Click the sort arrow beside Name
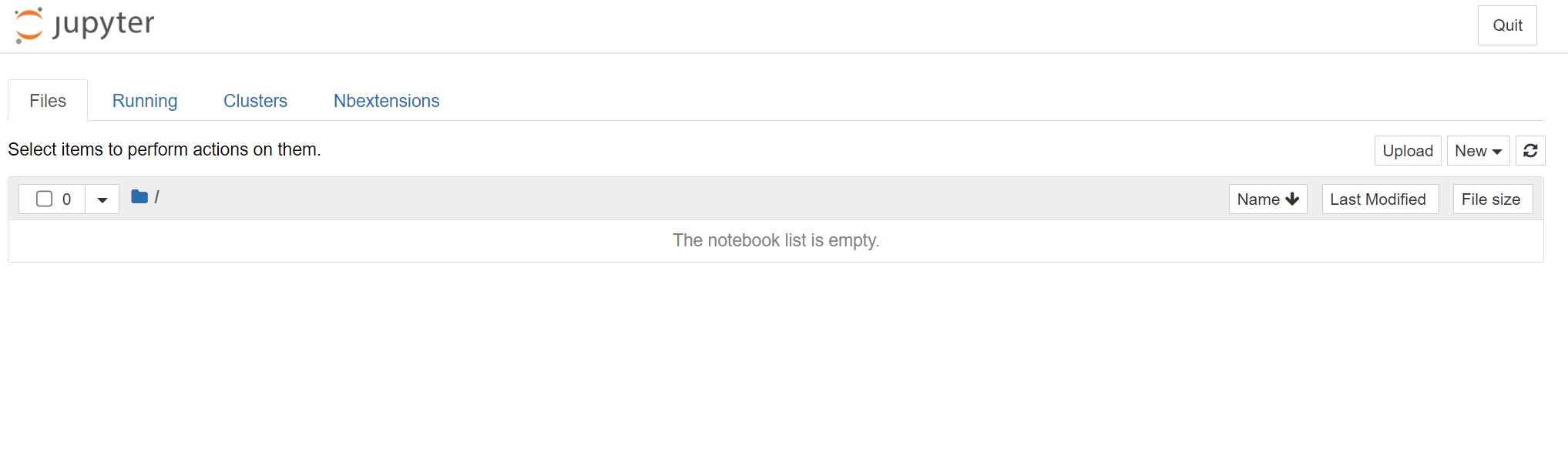 tap(1293, 199)
